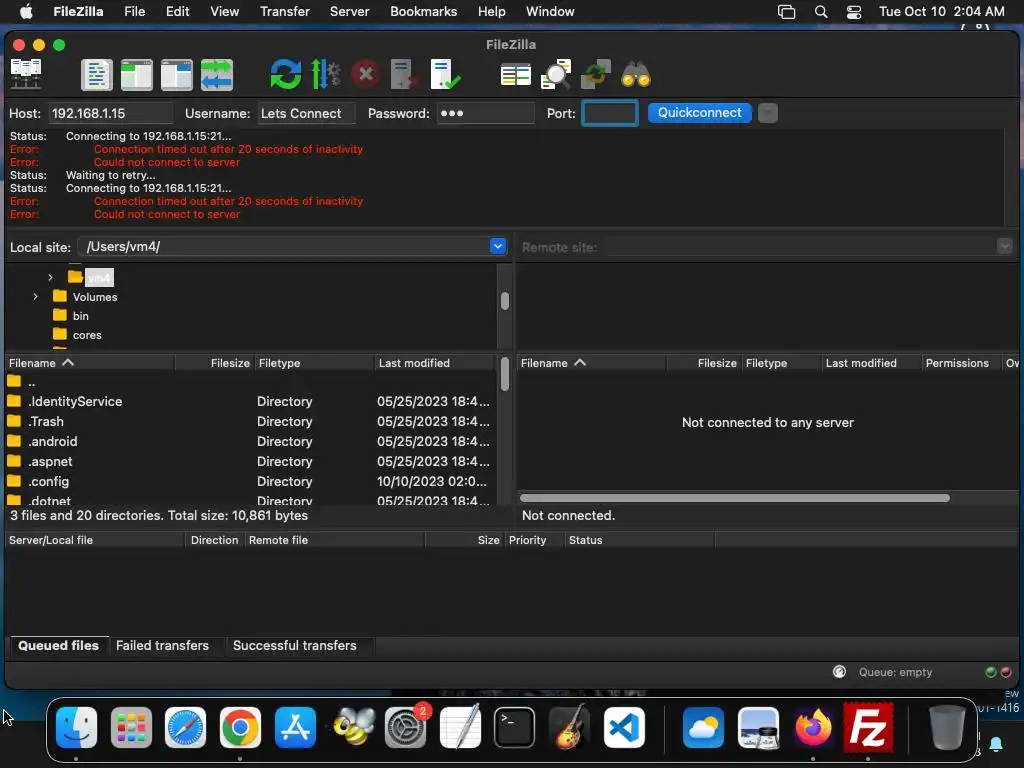Toggle directory comparison icon
The height and width of the screenshot is (768, 1024).
click(556, 74)
